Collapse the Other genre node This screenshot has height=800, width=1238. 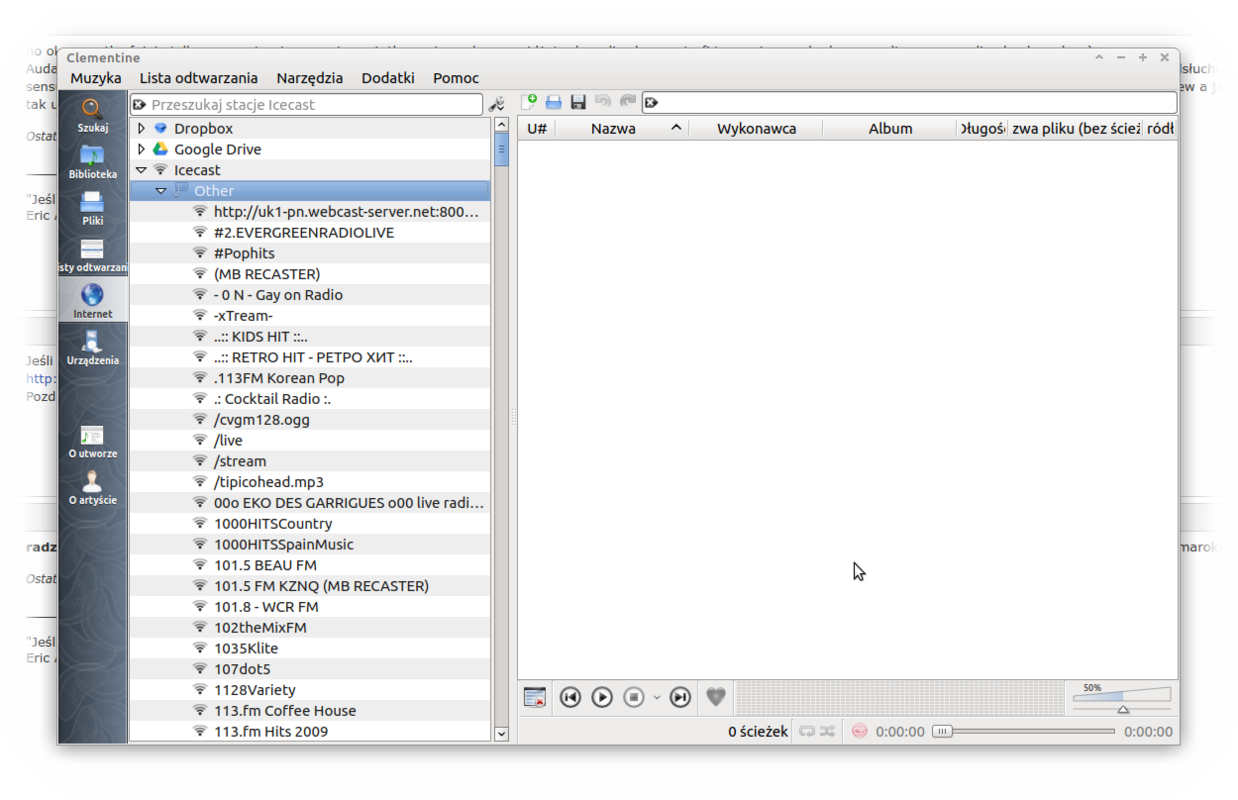click(x=161, y=191)
